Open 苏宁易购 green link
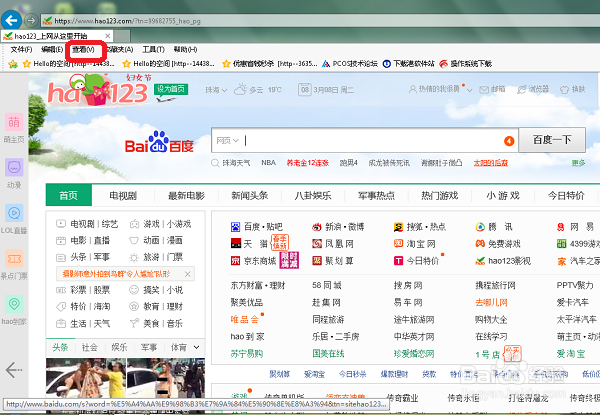 click(247, 354)
